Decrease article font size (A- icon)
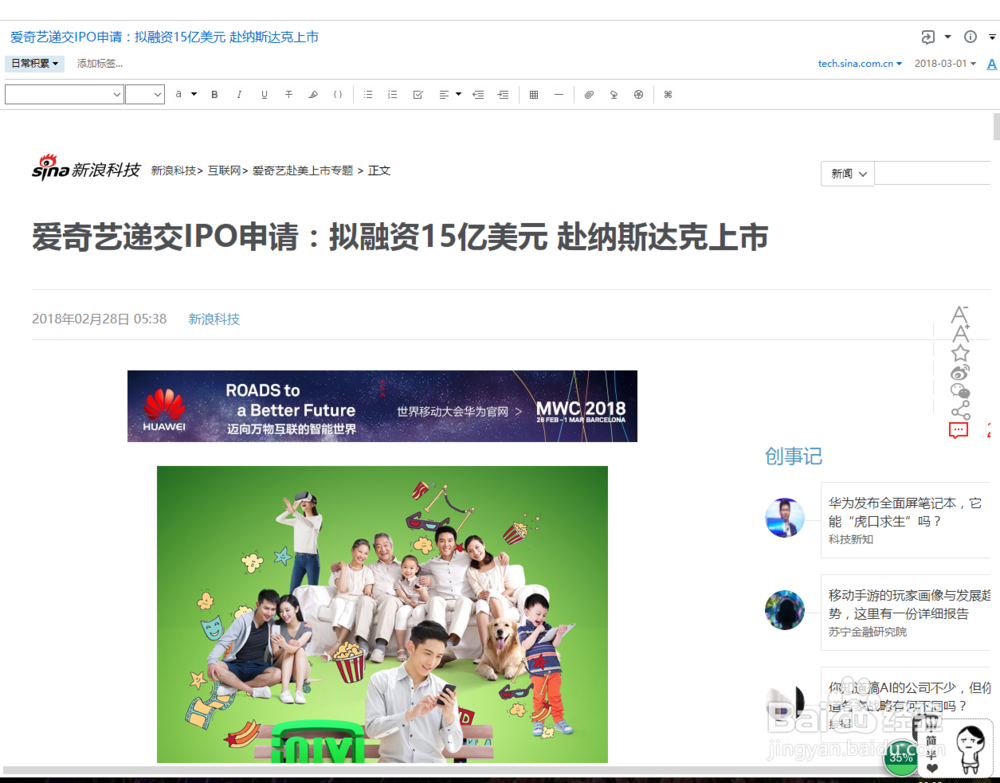 (960, 314)
